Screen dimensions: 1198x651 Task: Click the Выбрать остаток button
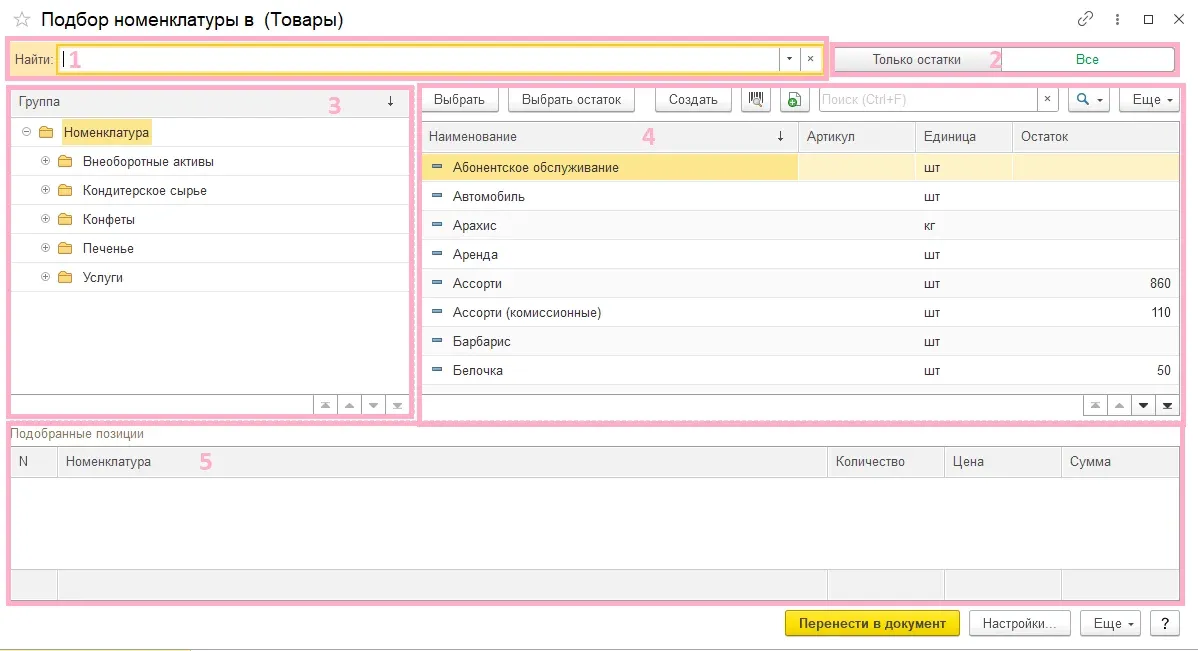571,99
